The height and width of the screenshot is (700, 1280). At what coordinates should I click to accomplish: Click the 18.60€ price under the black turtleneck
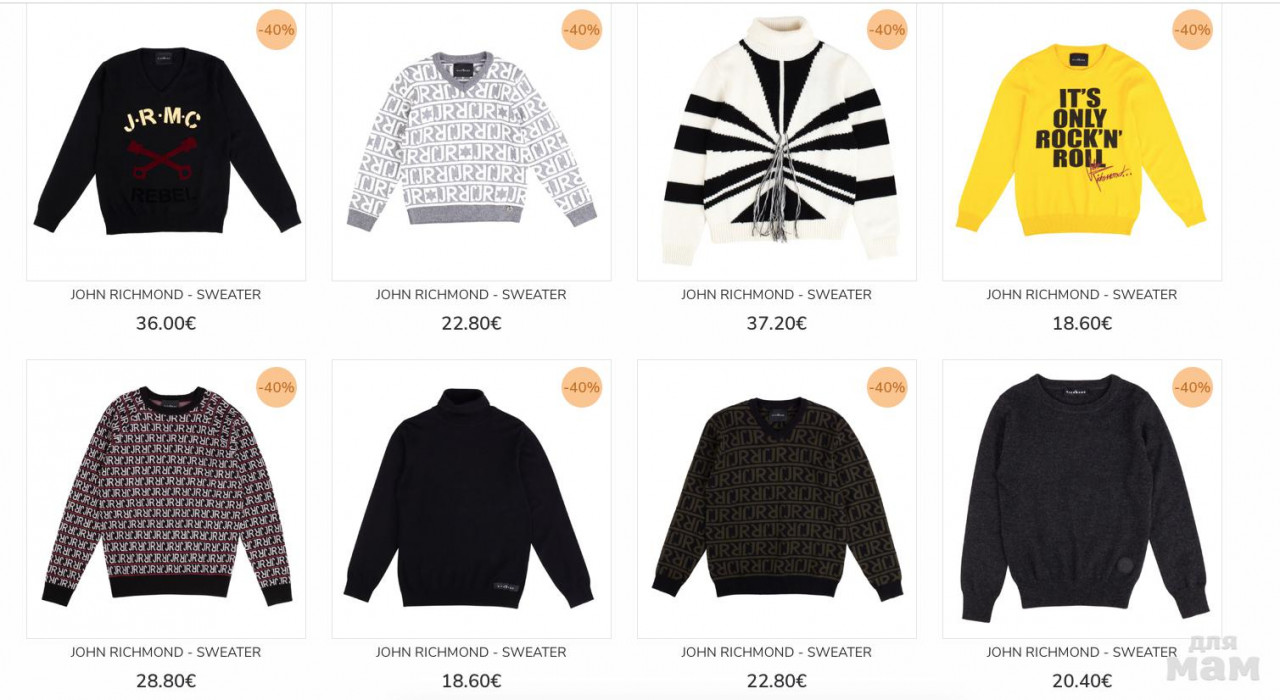click(471, 681)
